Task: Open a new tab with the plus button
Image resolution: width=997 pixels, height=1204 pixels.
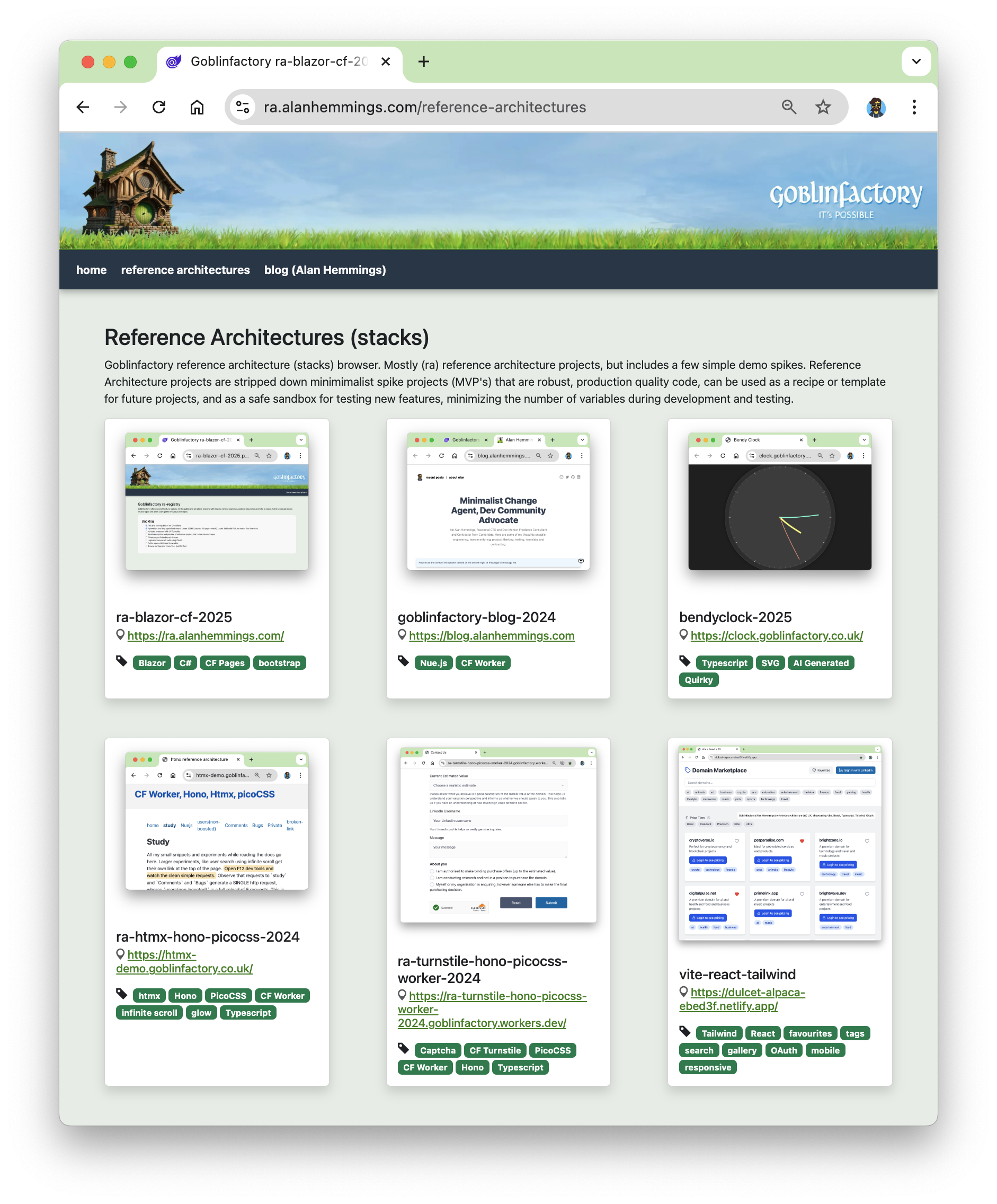Action: (x=423, y=61)
